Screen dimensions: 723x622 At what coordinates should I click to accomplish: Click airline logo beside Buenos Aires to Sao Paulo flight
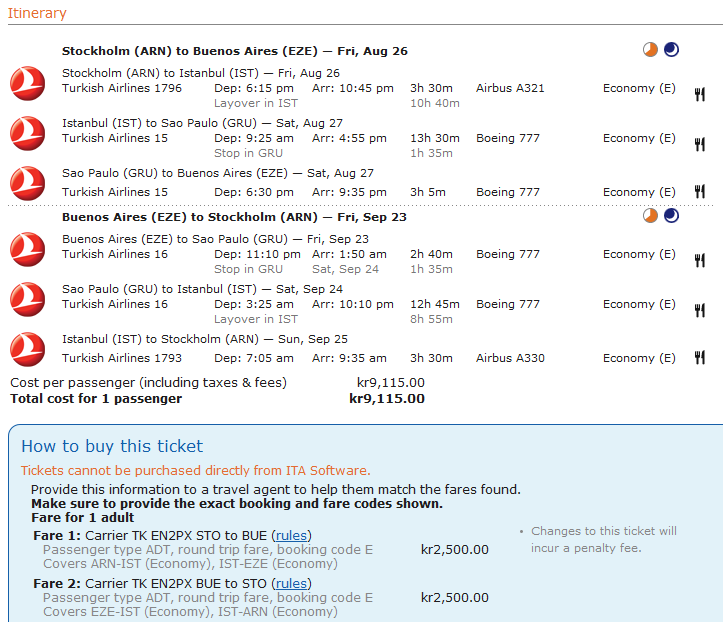click(27, 247)
